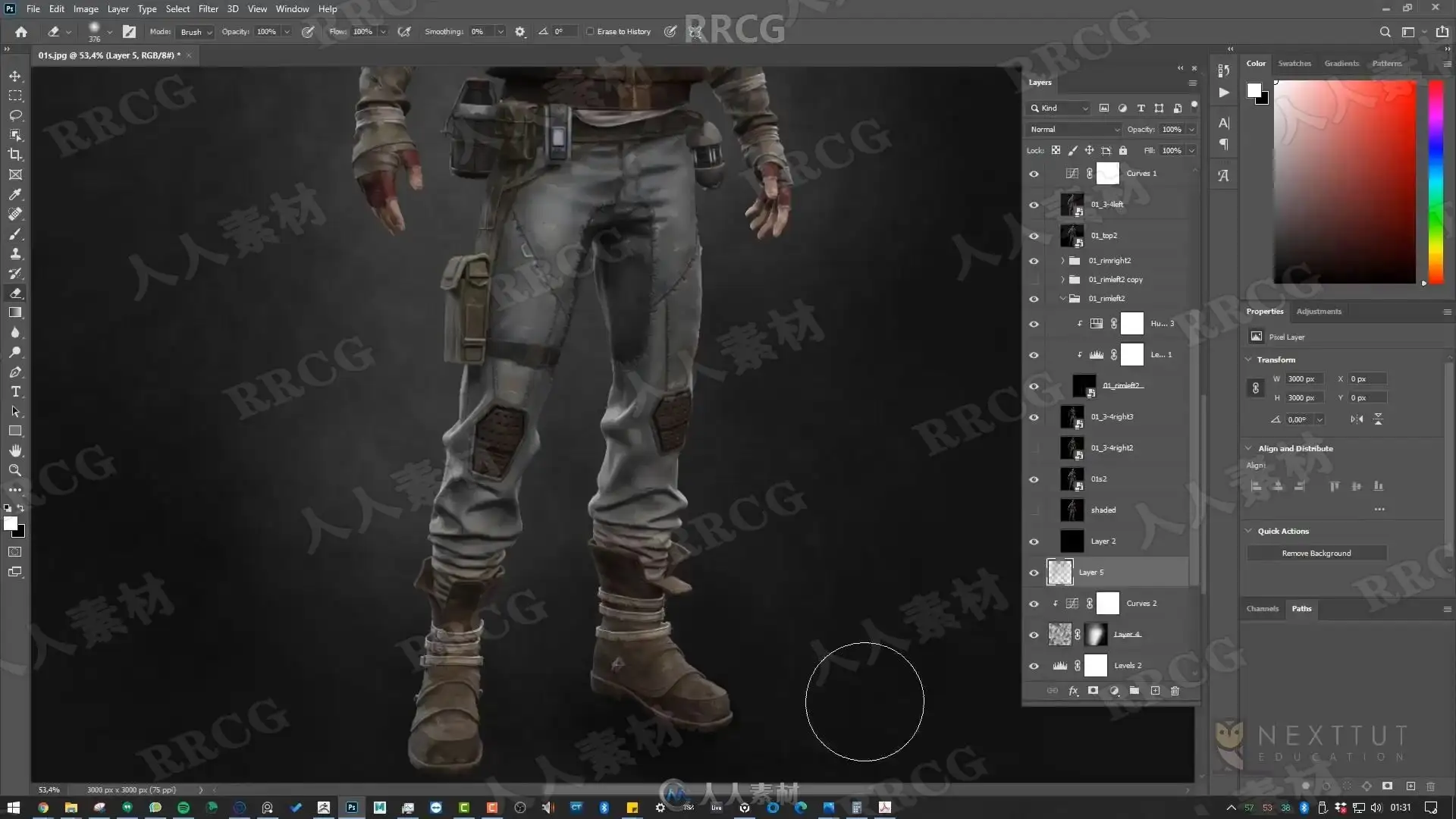Select the Eyedropper tool
Screen dimensions: 1456x819
click(x=15, y=194)
